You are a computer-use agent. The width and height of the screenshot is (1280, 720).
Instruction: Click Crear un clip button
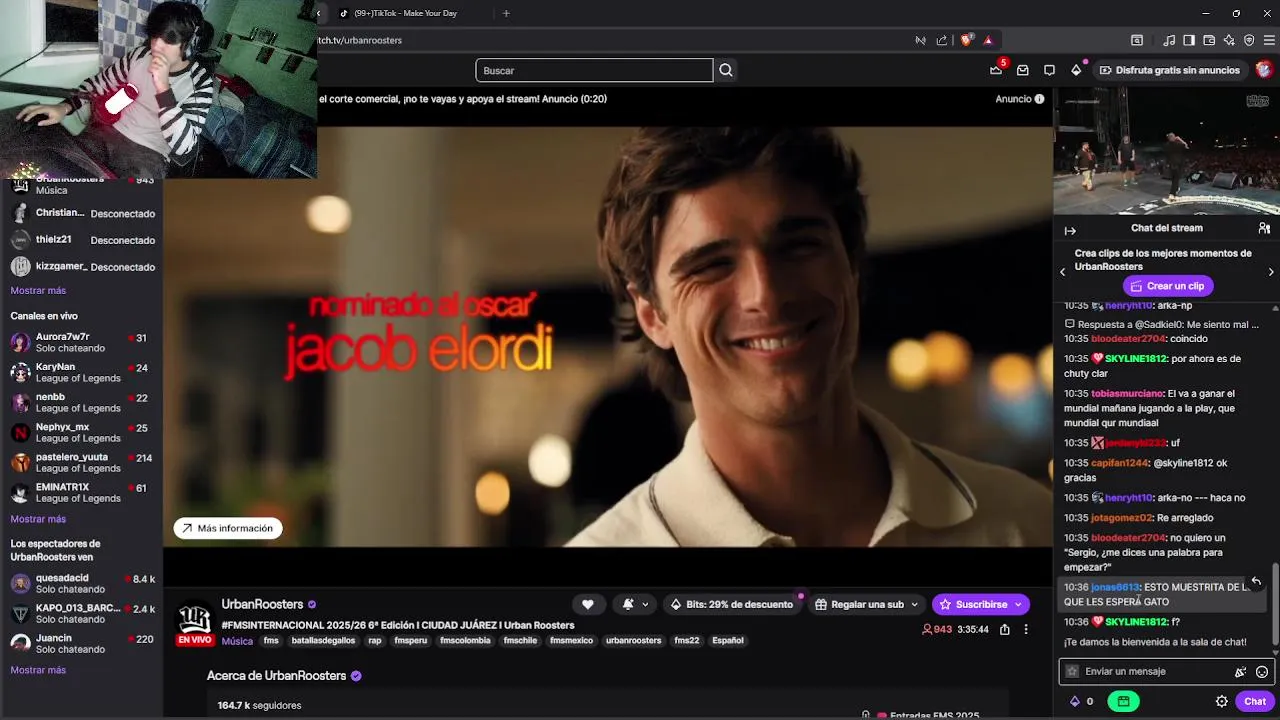[1167, 286]
